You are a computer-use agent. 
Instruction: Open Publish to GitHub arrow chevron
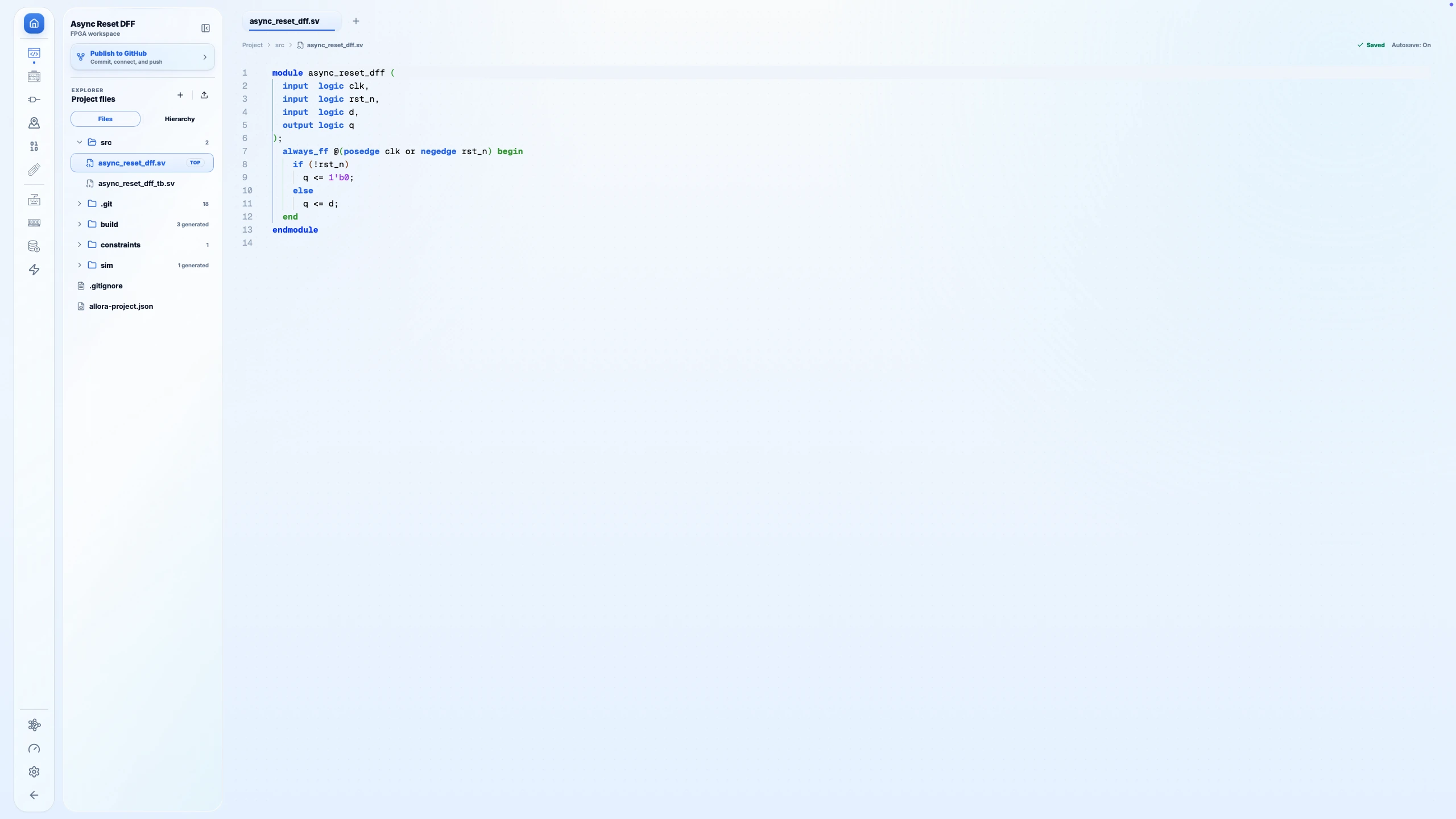pos(205,57)
